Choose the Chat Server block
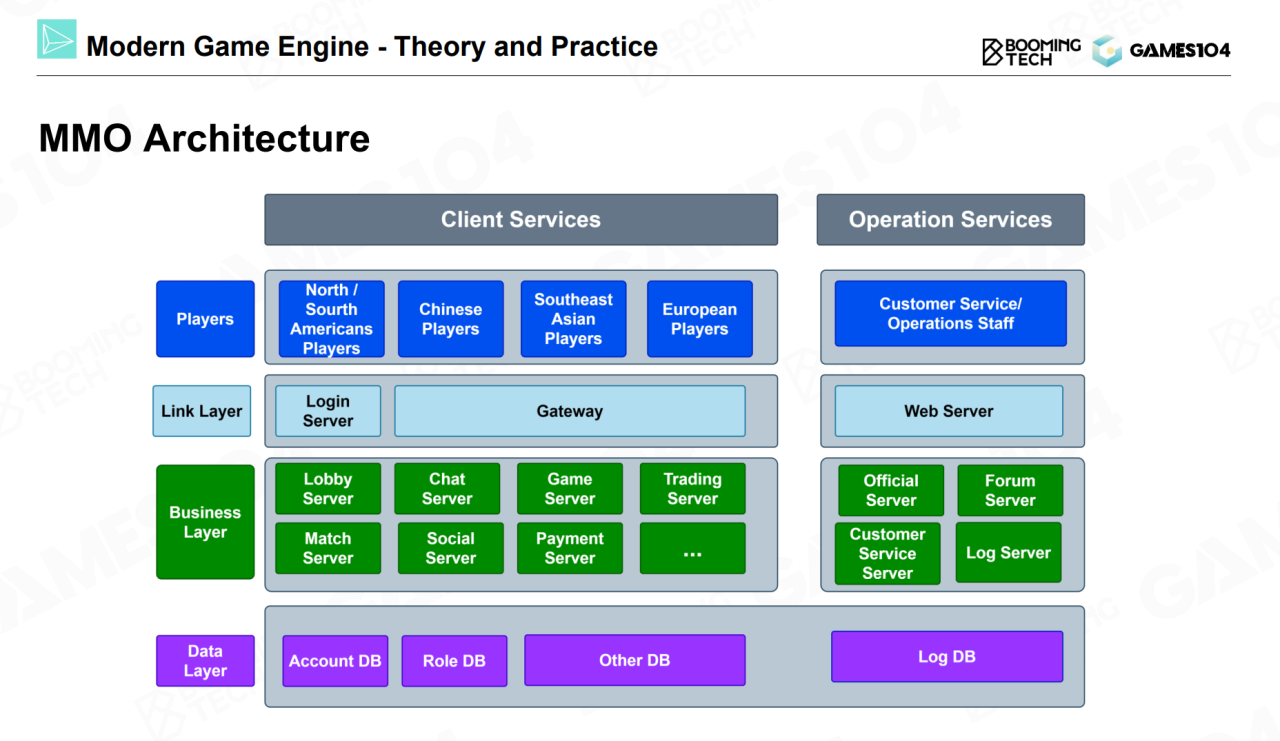 click(x=447, y=489)
